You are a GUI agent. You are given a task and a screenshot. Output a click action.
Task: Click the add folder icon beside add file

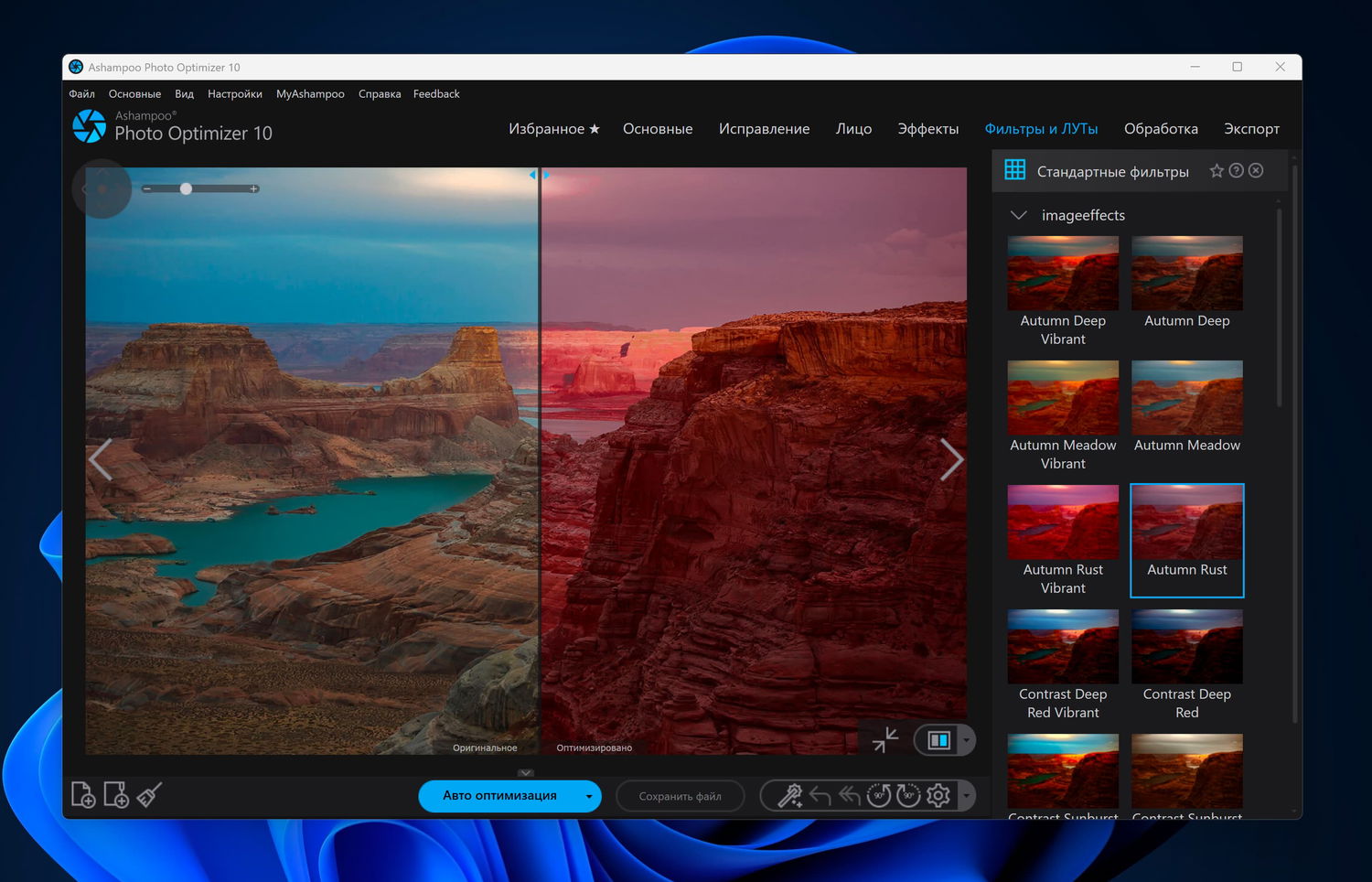click(x=116, y=795)
